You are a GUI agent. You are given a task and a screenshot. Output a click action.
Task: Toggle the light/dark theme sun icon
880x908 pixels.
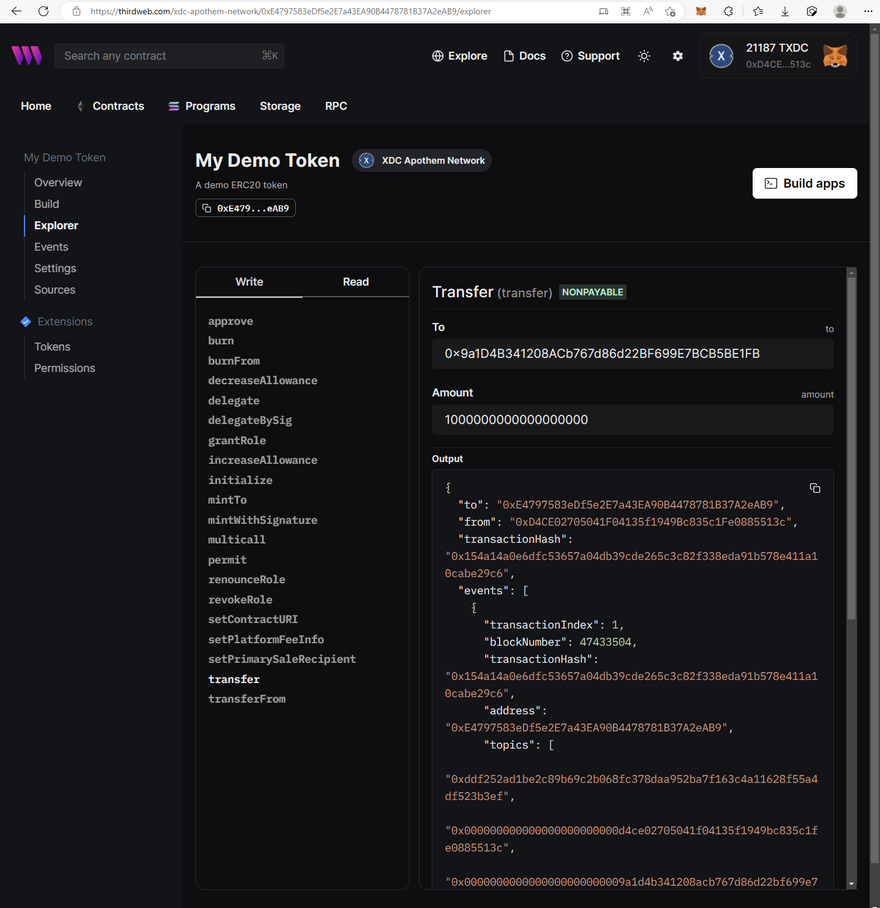click(644, 56)
